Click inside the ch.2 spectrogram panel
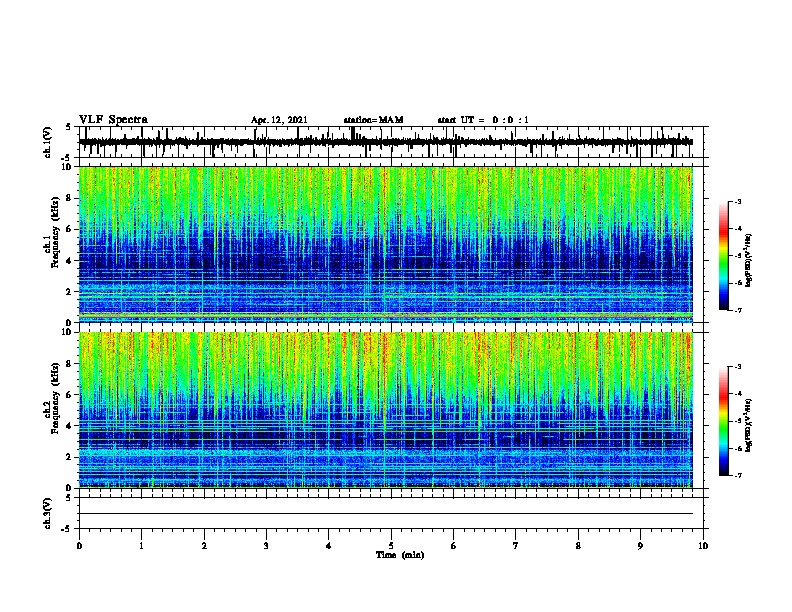 [x=386, y=410]
